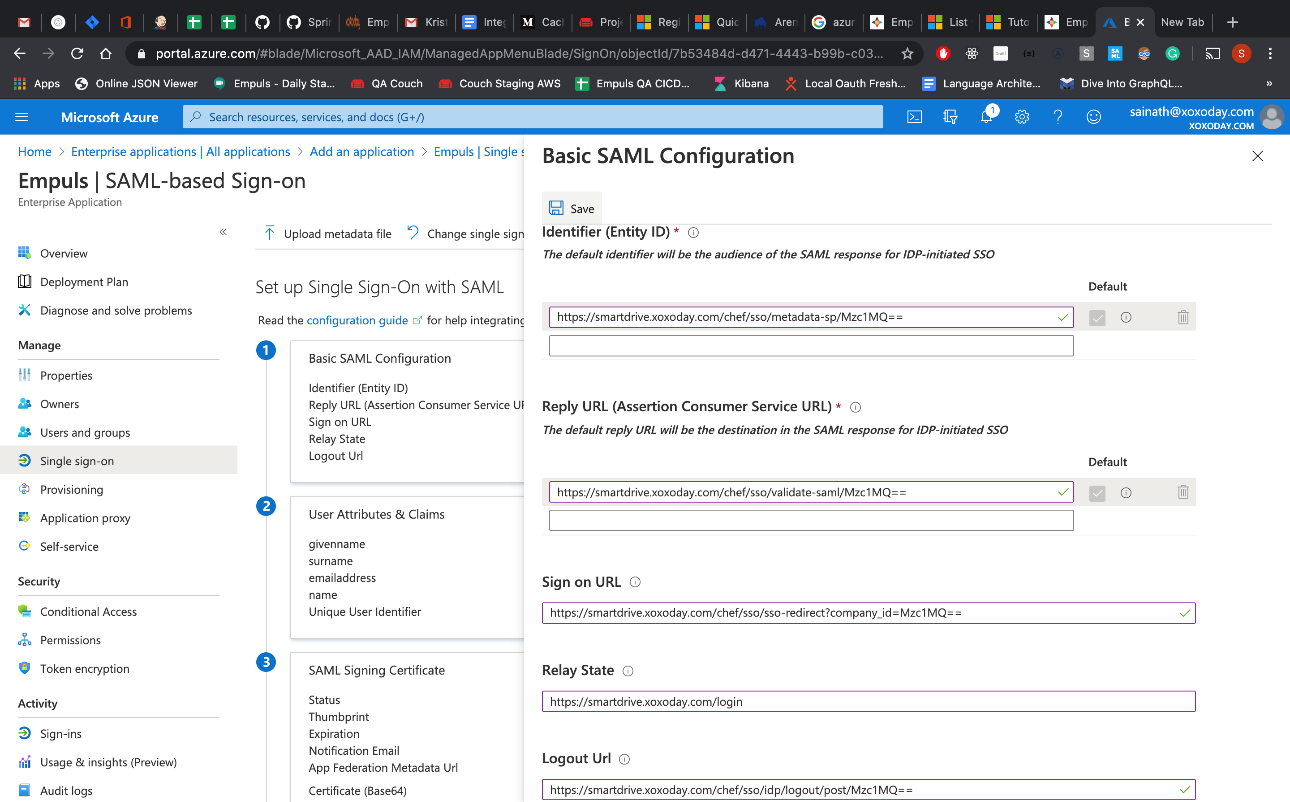Click the info icon next to Identifier (Entity ID)
1290x802 pixels.
[693, 232]
